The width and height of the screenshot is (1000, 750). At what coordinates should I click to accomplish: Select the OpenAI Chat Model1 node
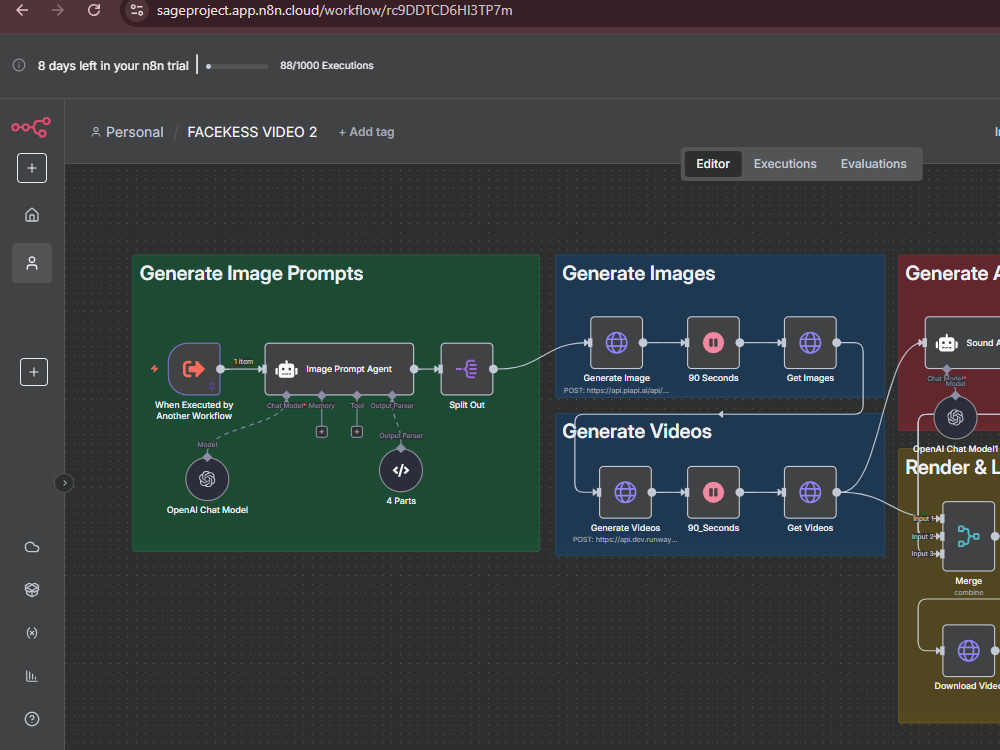pos(955,418)
